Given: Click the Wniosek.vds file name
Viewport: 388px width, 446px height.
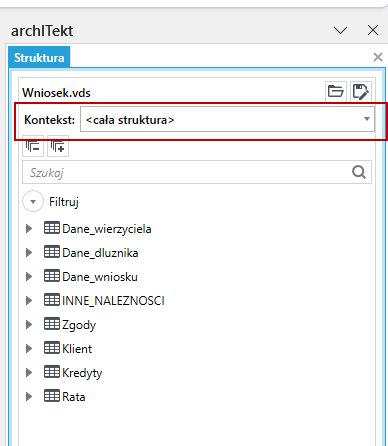Looking at the screenshot, I should pos(56,93).
